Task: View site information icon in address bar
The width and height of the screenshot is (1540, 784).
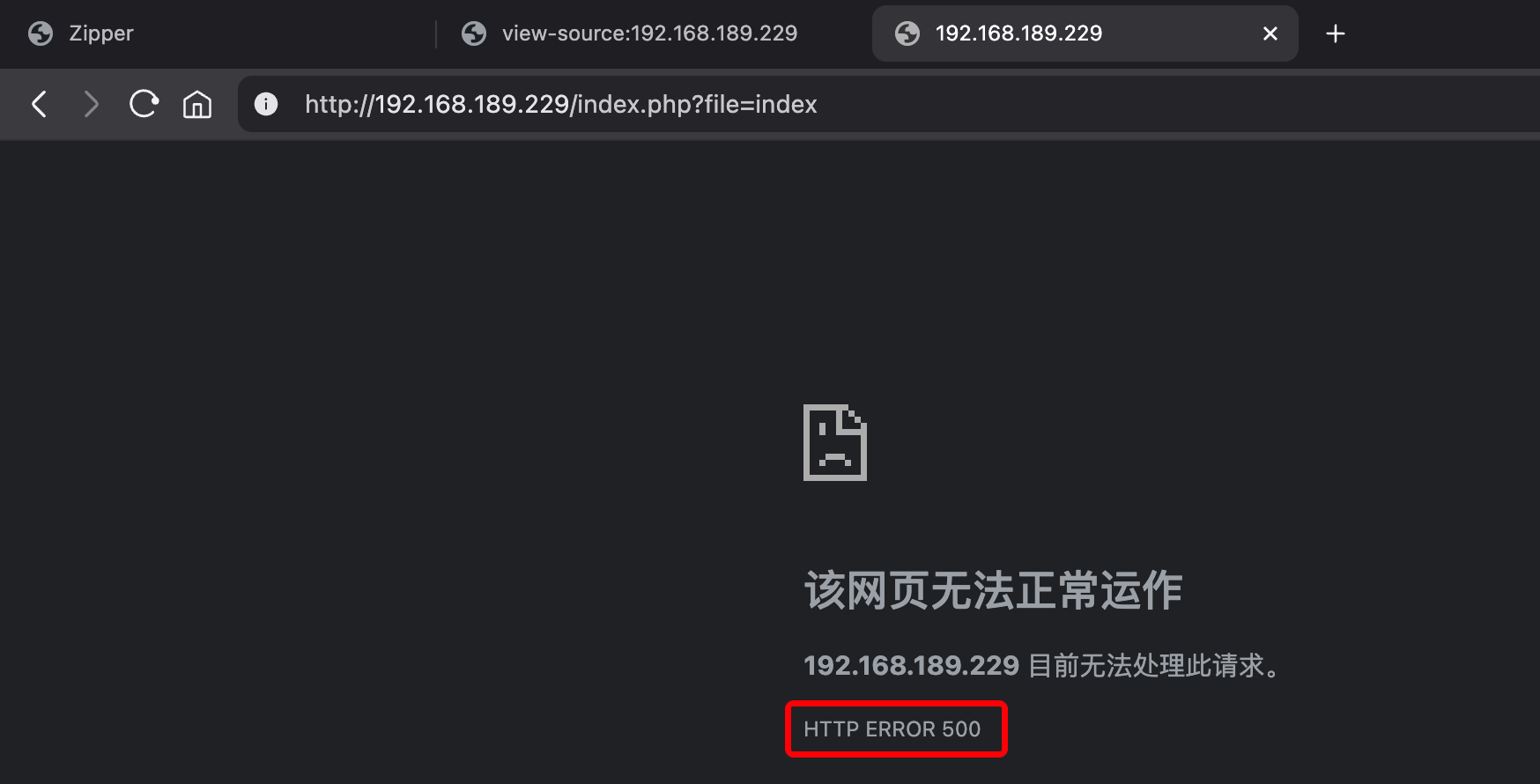Action: click(x=266, y=104)
